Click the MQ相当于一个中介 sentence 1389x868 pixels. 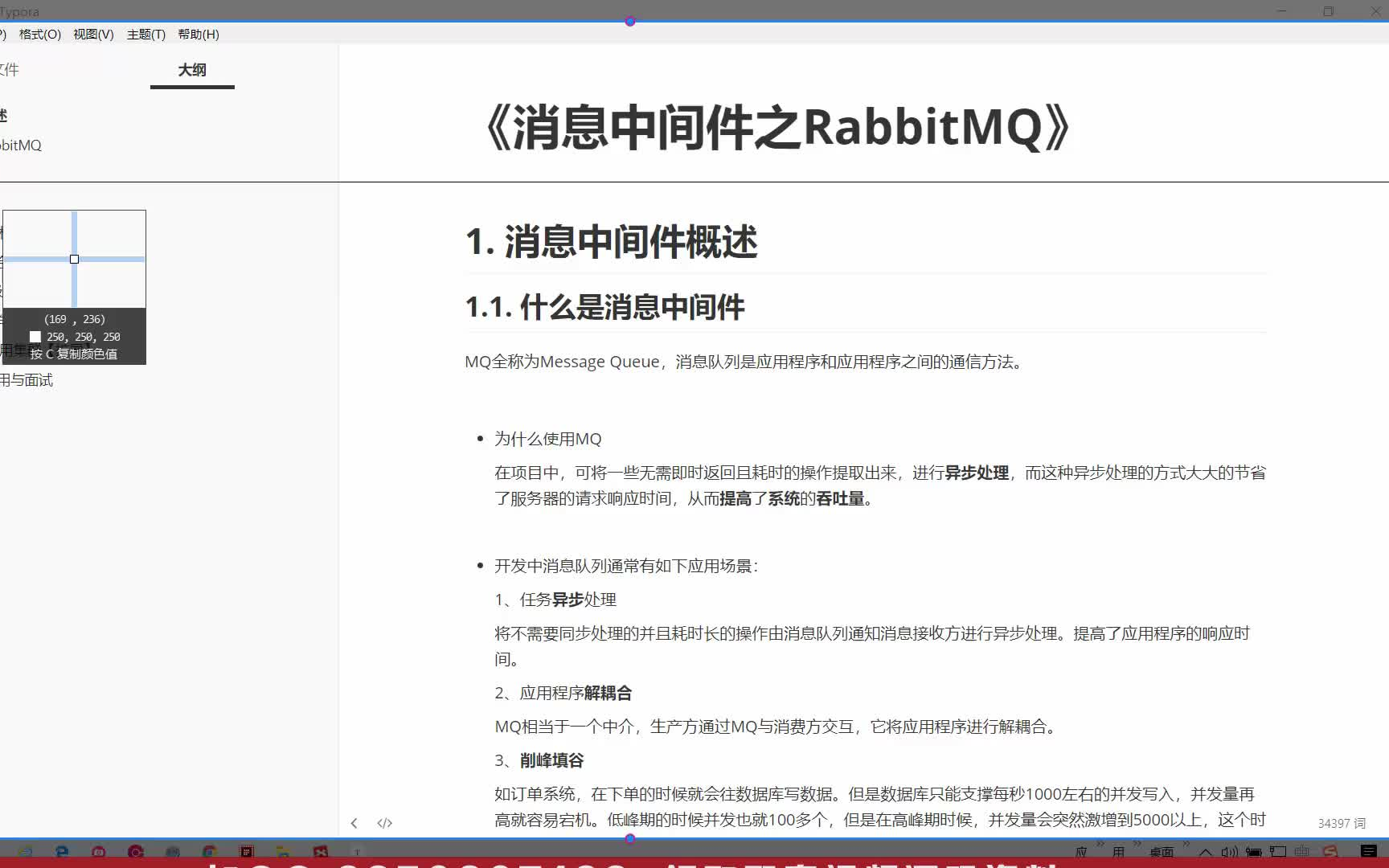(777, 727)
